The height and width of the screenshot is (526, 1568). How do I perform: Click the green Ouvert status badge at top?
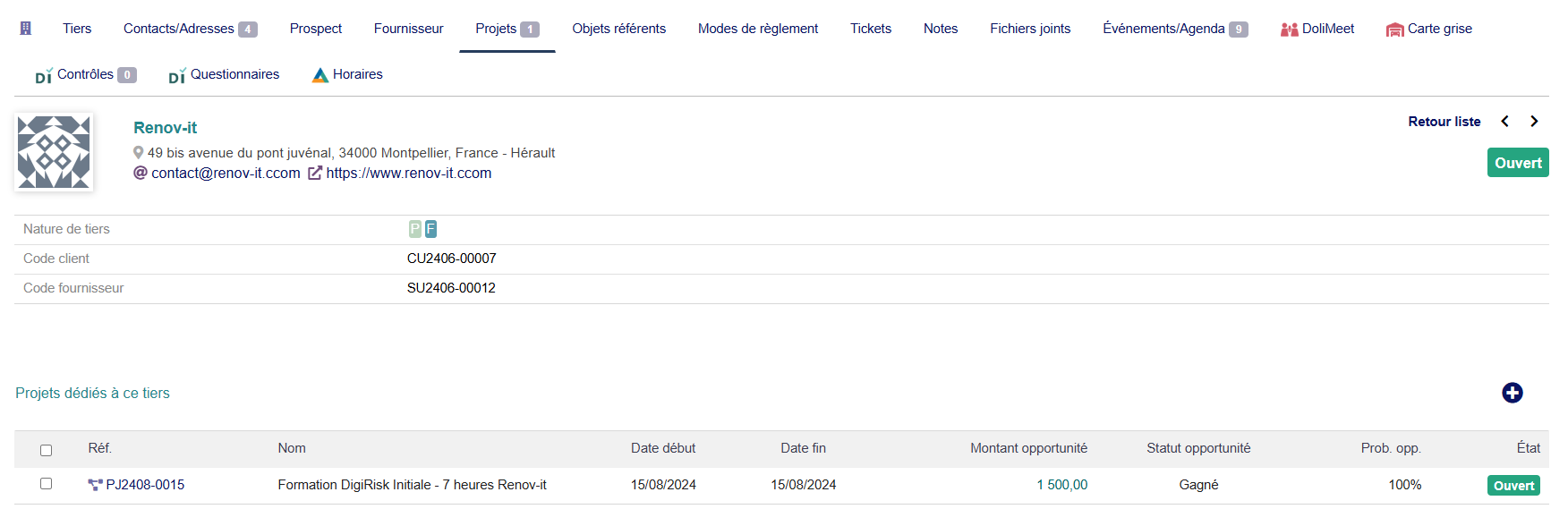[1518, 163]
